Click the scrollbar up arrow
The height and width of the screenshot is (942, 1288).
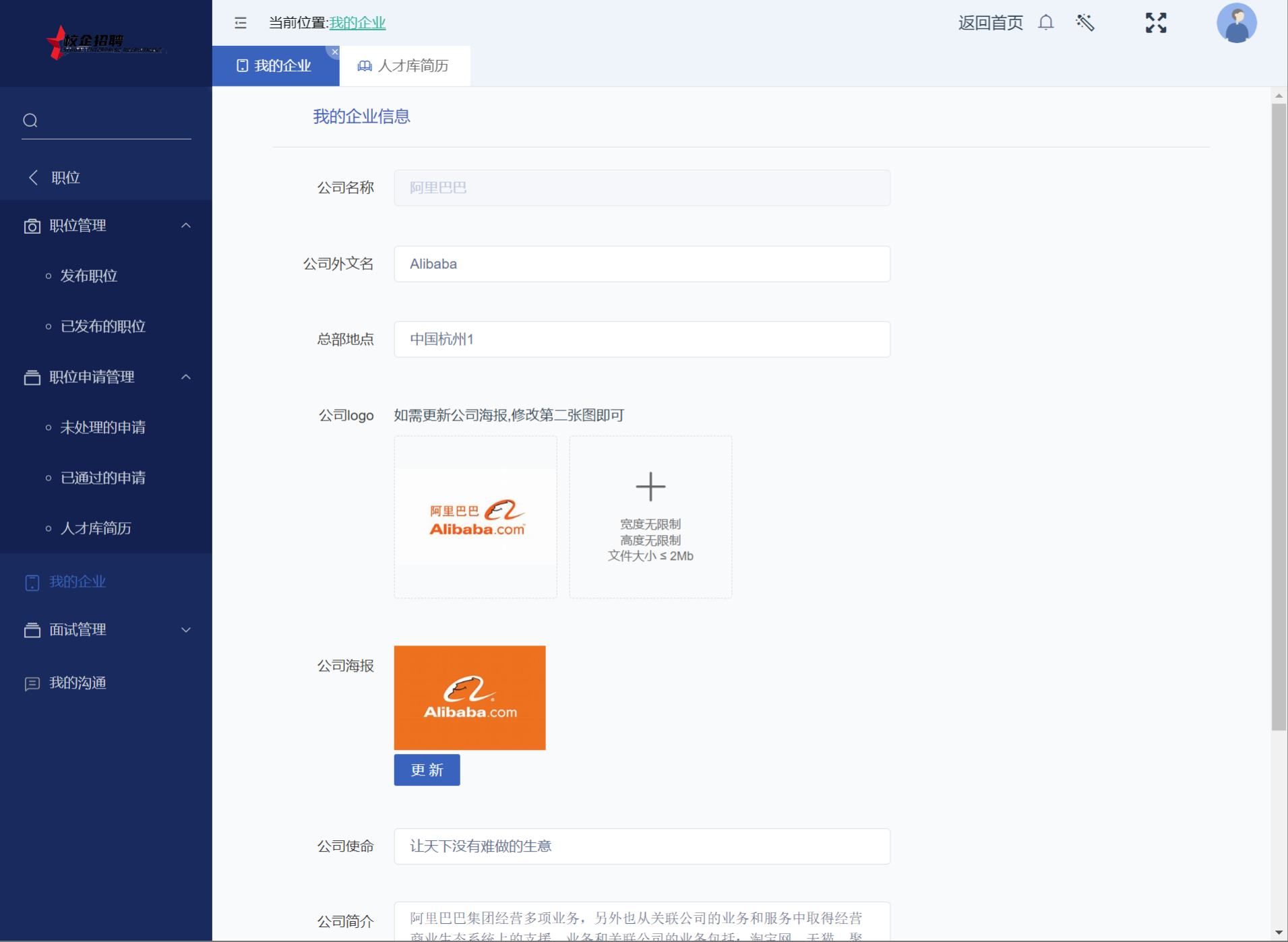pos(1279,96)
